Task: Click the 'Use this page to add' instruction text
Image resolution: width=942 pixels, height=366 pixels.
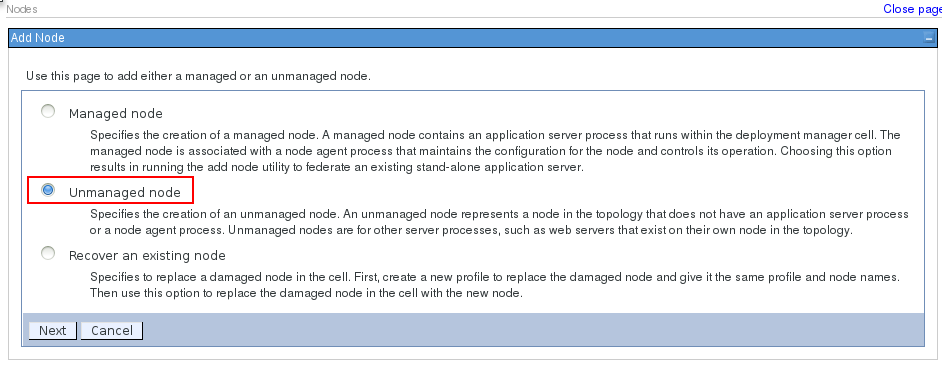Action: tap(198, 76)
